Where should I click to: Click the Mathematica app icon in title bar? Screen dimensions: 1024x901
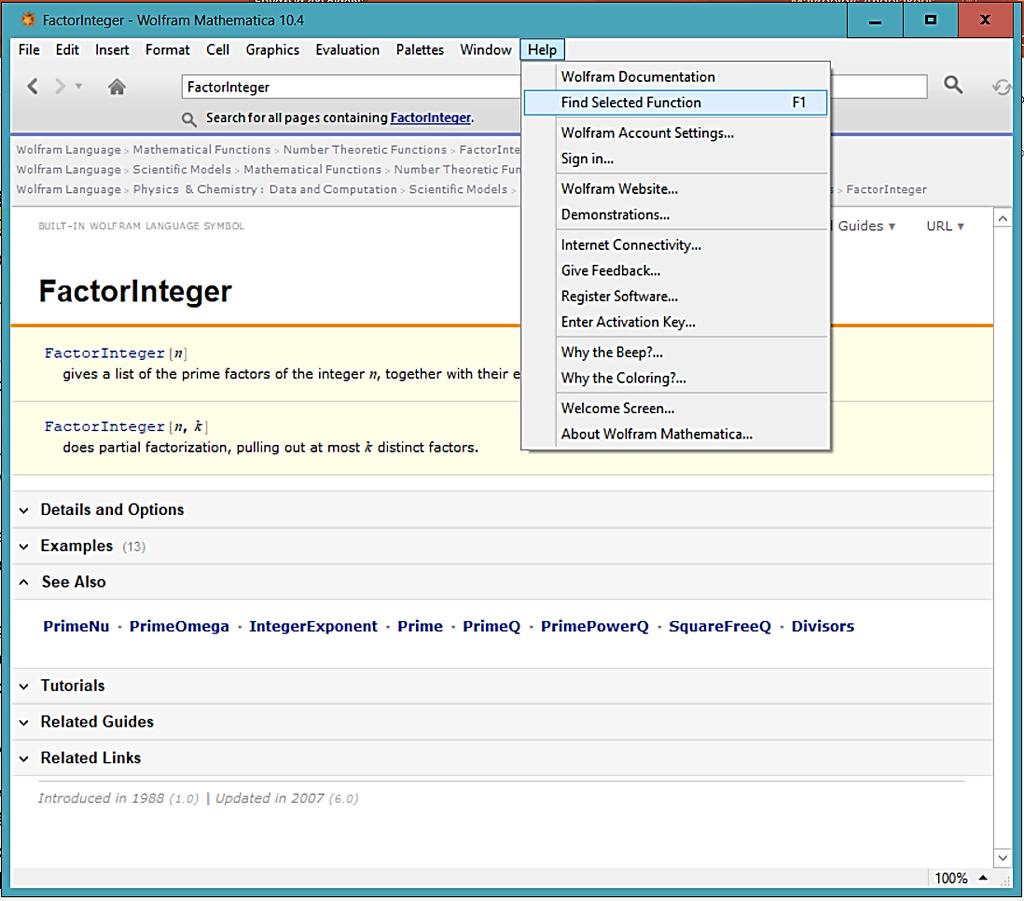coord(28,20)
